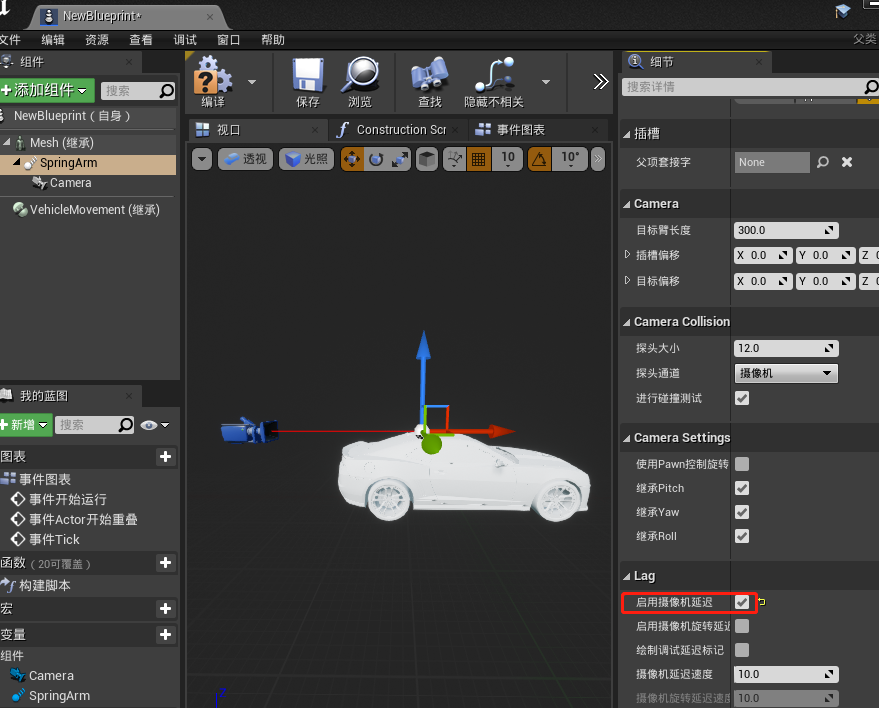The height and width of the screenshot is (708, 879).
Task: Click Add Component (添加组件) button
Action: coord(47,90)
